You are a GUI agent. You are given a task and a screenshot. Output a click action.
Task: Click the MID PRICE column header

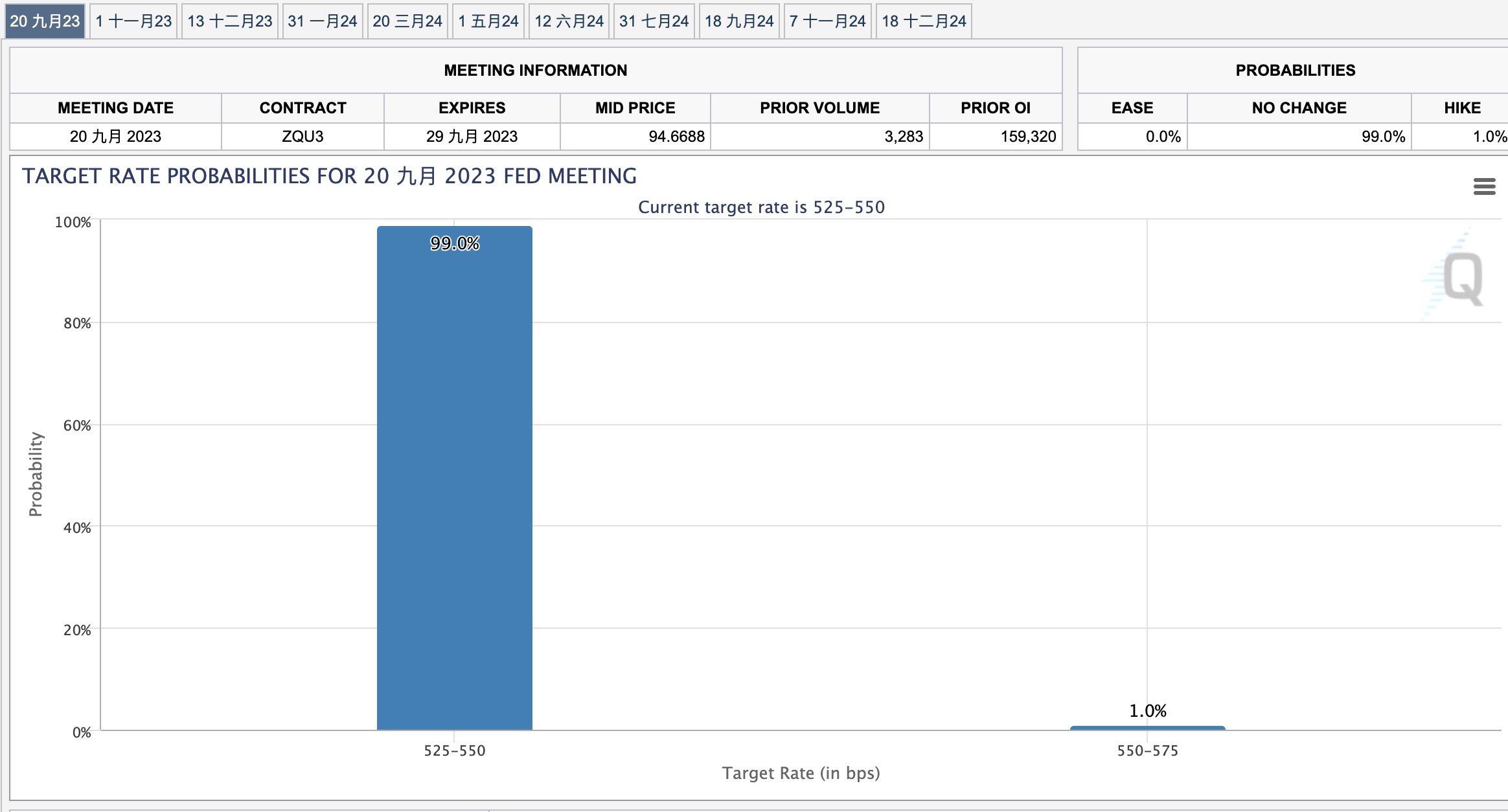coord(635,108)
